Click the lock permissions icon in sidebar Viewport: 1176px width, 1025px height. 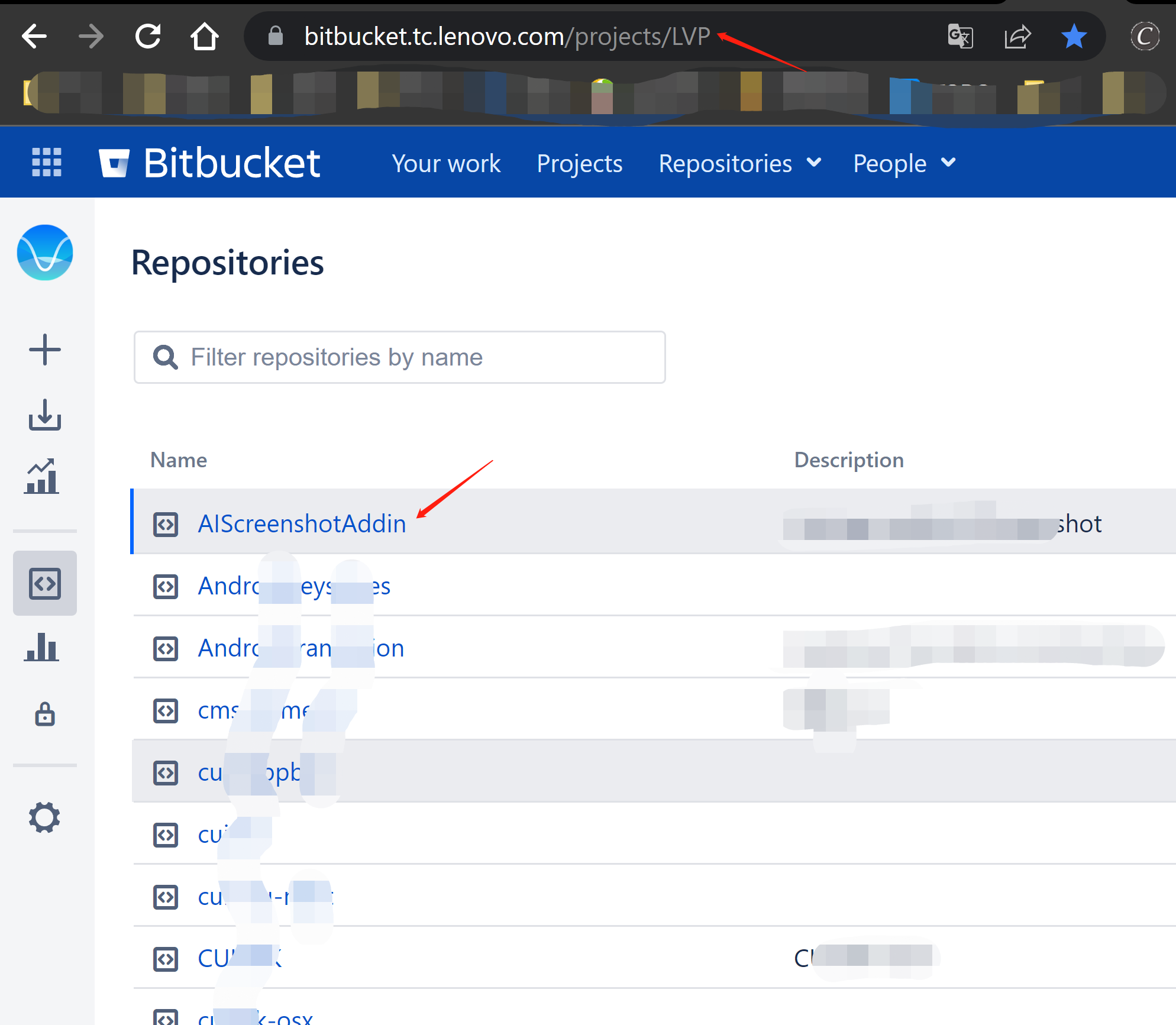[x=45, y=714]
